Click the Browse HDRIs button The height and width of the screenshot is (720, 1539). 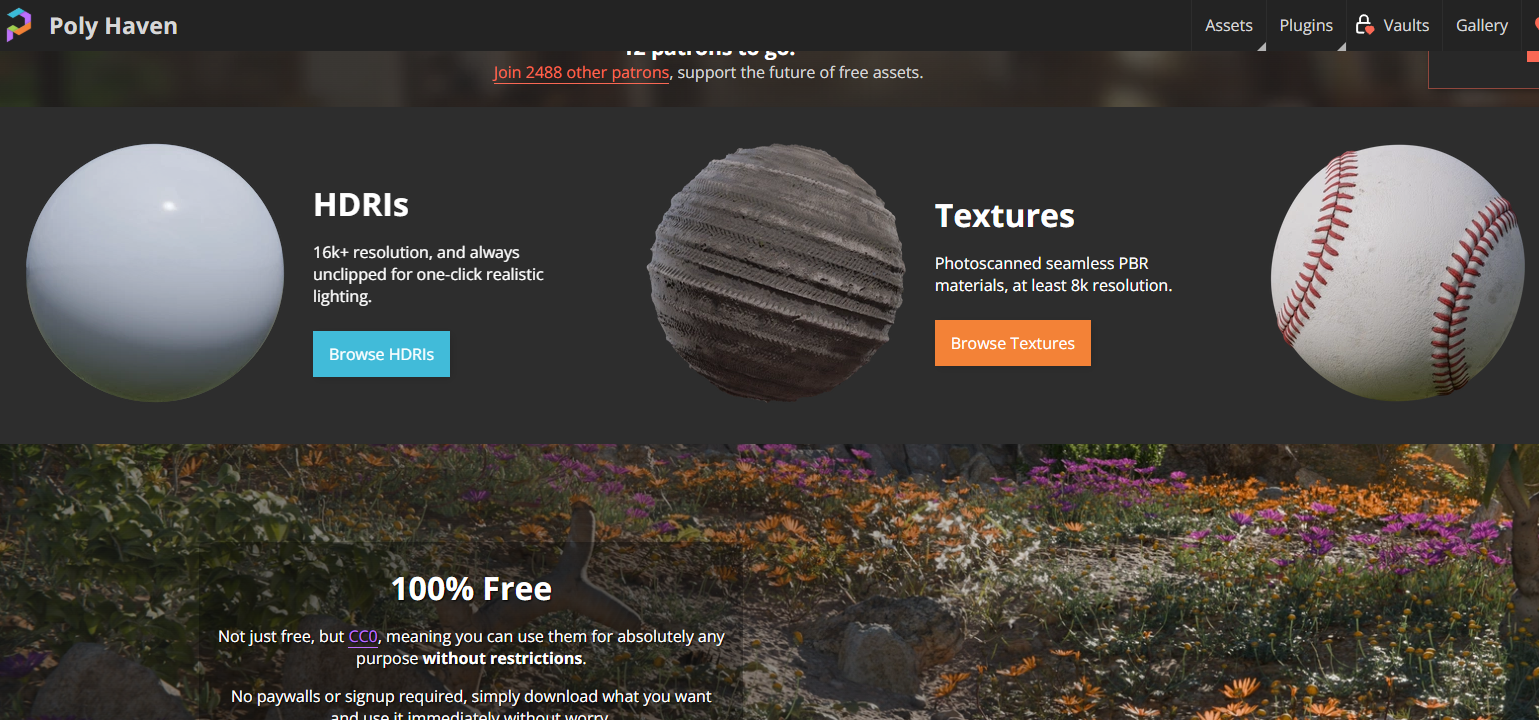(381, 354)
